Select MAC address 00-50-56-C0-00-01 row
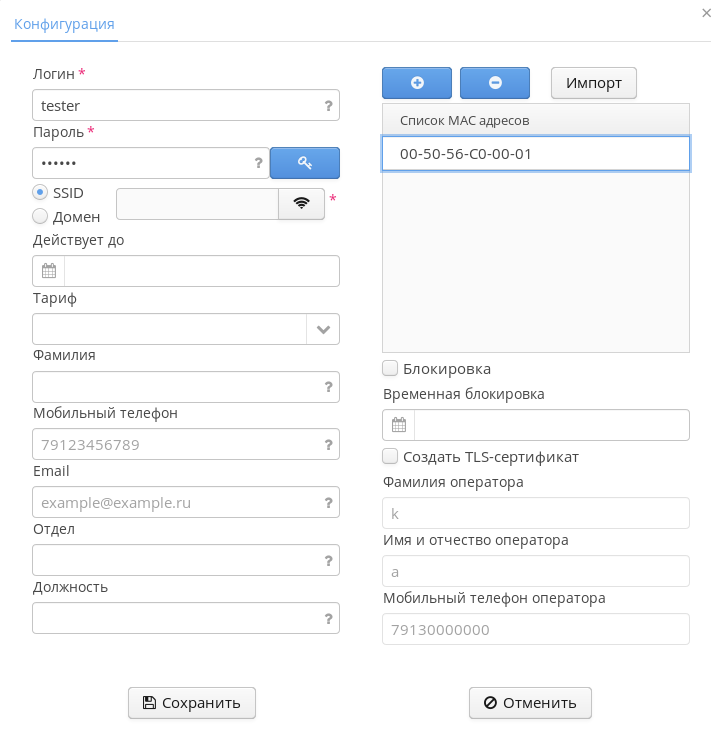Viewport: 719px width, 745px height. click(x=535, y=154)
